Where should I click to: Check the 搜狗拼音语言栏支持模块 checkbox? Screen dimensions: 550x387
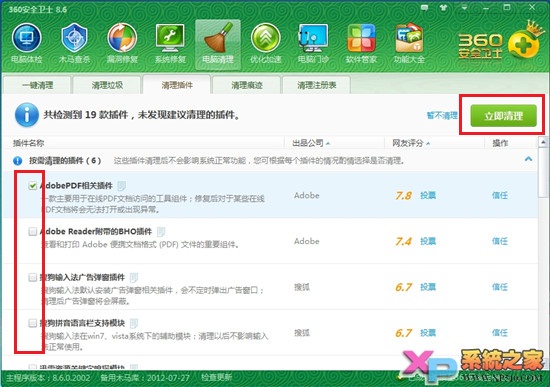tap(33, 323)
